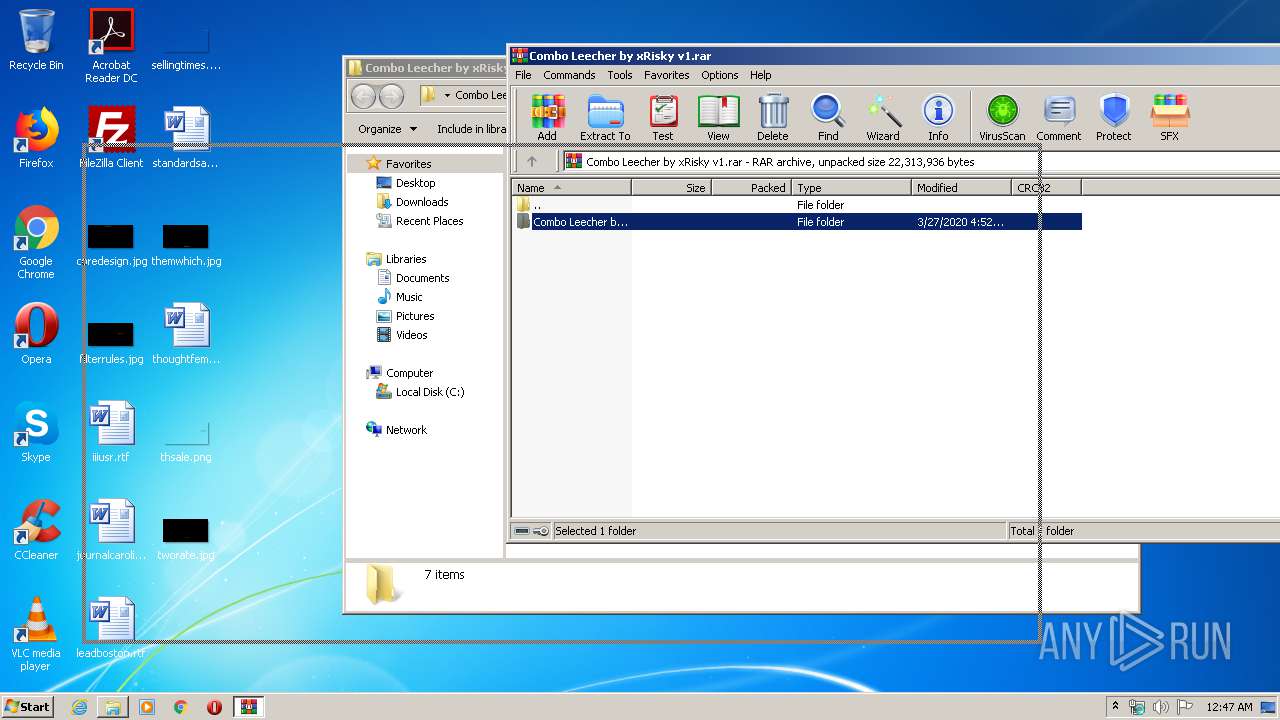Click the Protect archive icon

(1113, 117)
